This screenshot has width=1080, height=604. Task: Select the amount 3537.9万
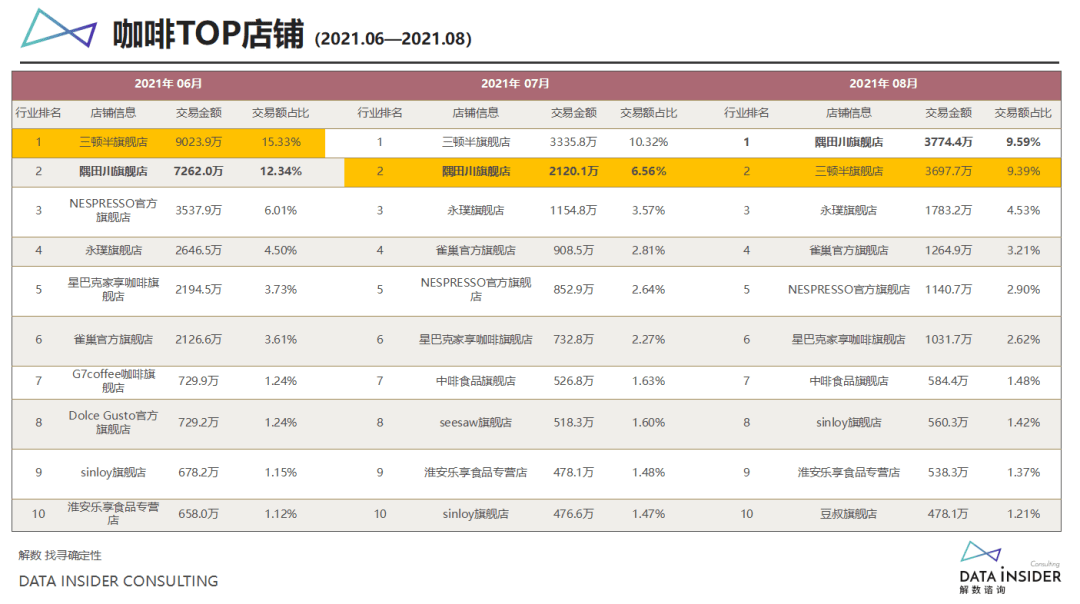(x=198, y=210)
